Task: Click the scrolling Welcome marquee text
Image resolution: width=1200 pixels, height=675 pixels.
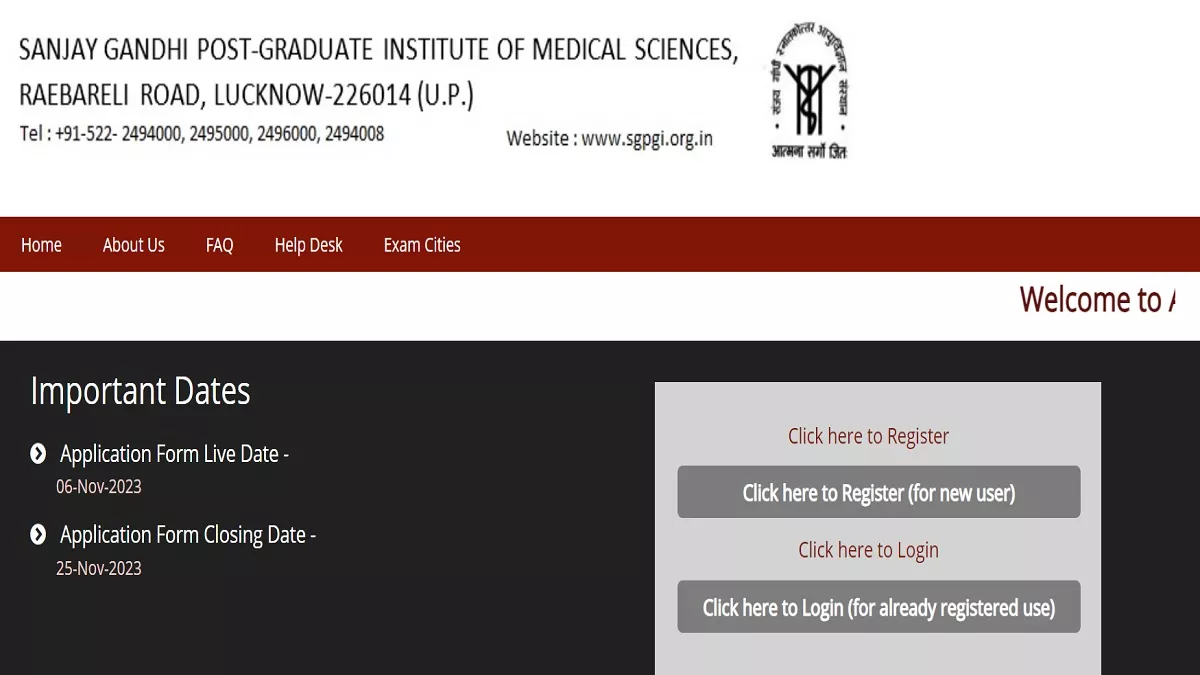Action: (x=1097, y=299)
